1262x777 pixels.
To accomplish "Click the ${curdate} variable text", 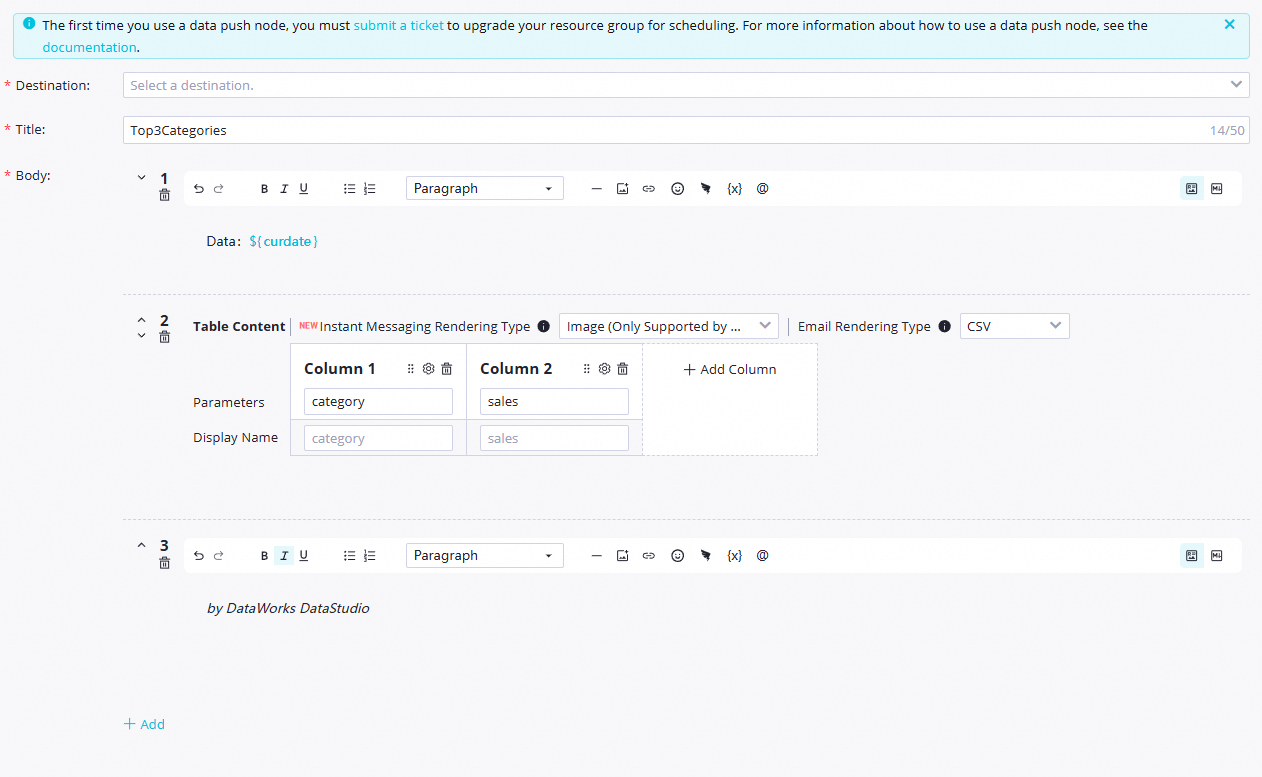I will 284,241.
